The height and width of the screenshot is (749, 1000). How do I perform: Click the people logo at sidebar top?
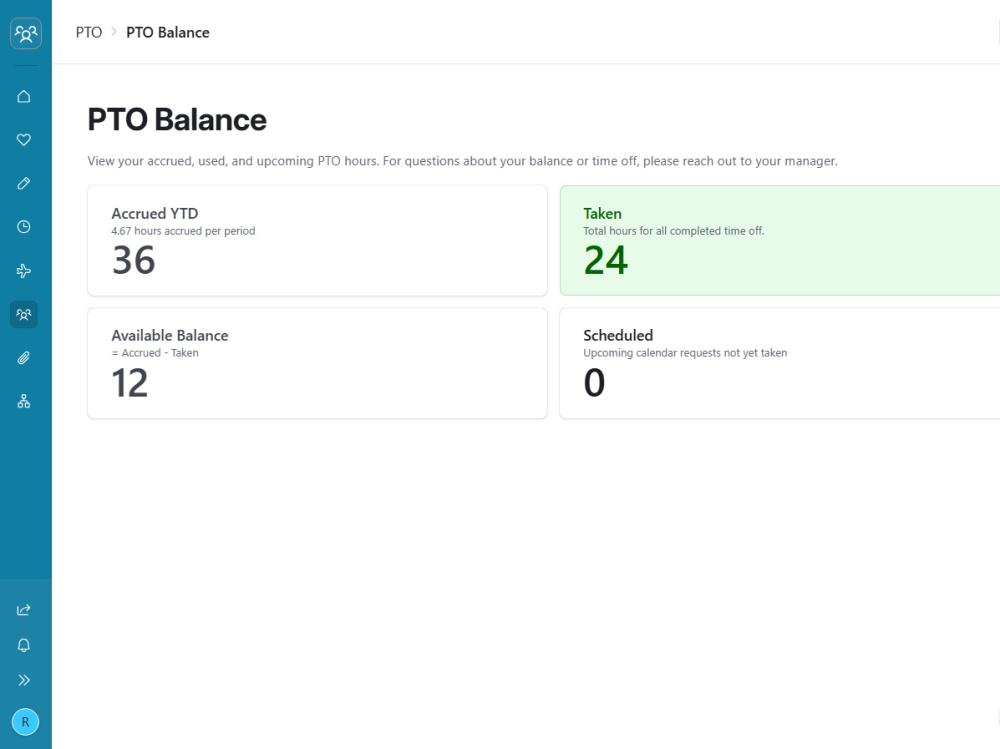click(26, 33)
